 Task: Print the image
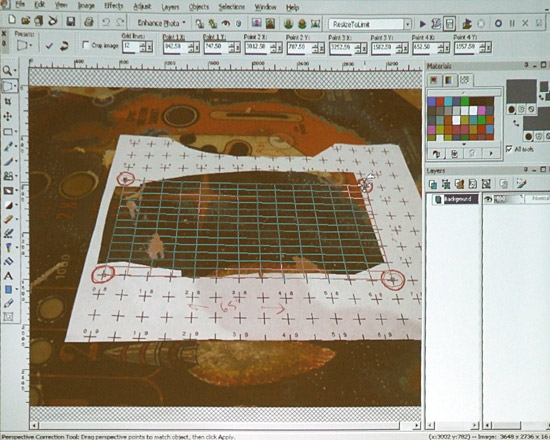88,22
